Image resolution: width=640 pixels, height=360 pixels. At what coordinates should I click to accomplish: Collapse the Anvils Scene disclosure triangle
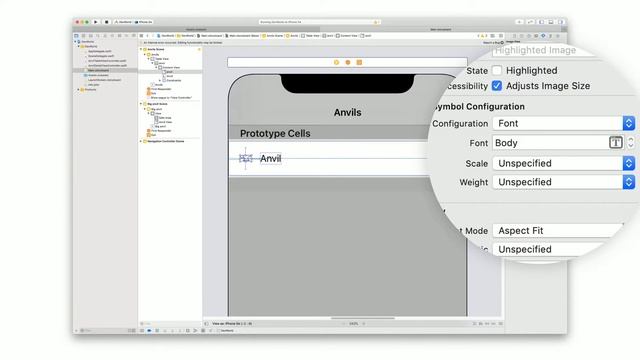141,49
